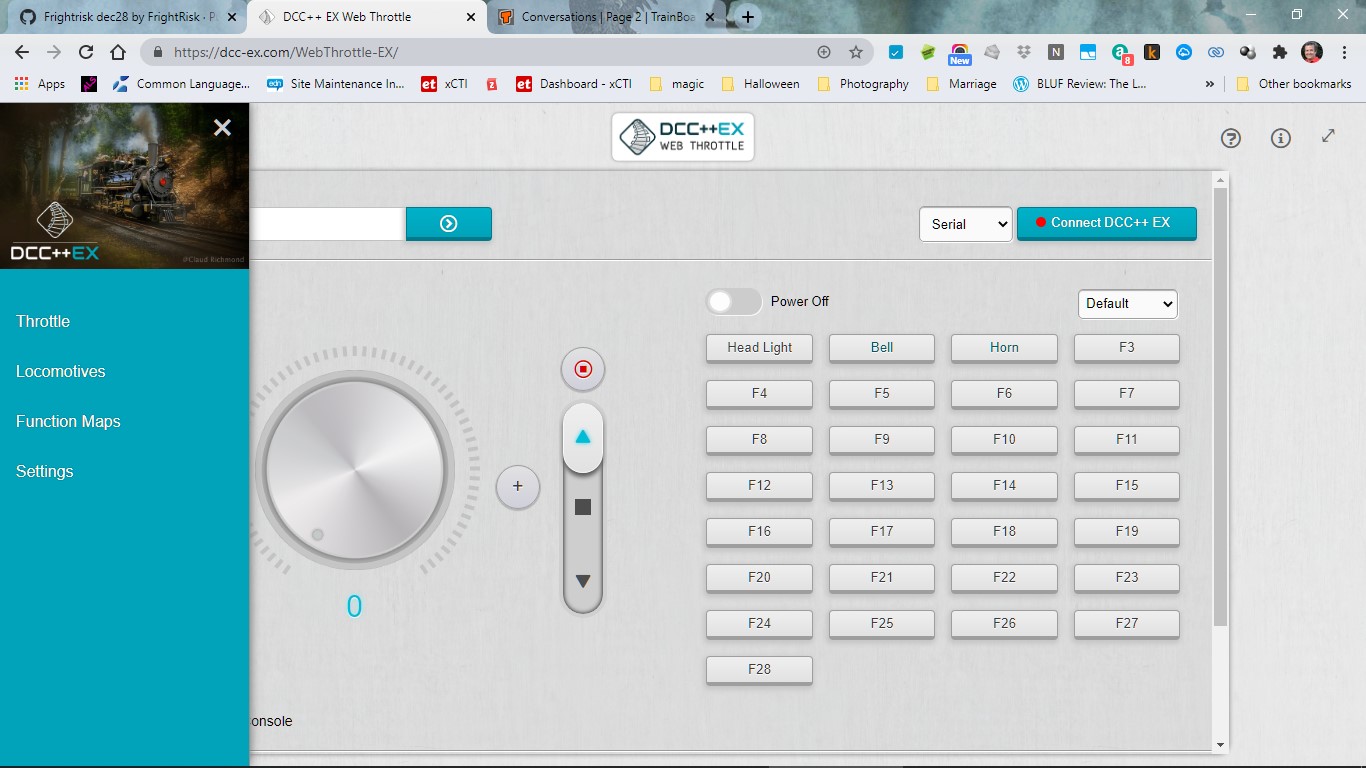Screen dimensions: 1366x768
Task: Set direction to forward with up arrow
Action: (x=583, y=437)
